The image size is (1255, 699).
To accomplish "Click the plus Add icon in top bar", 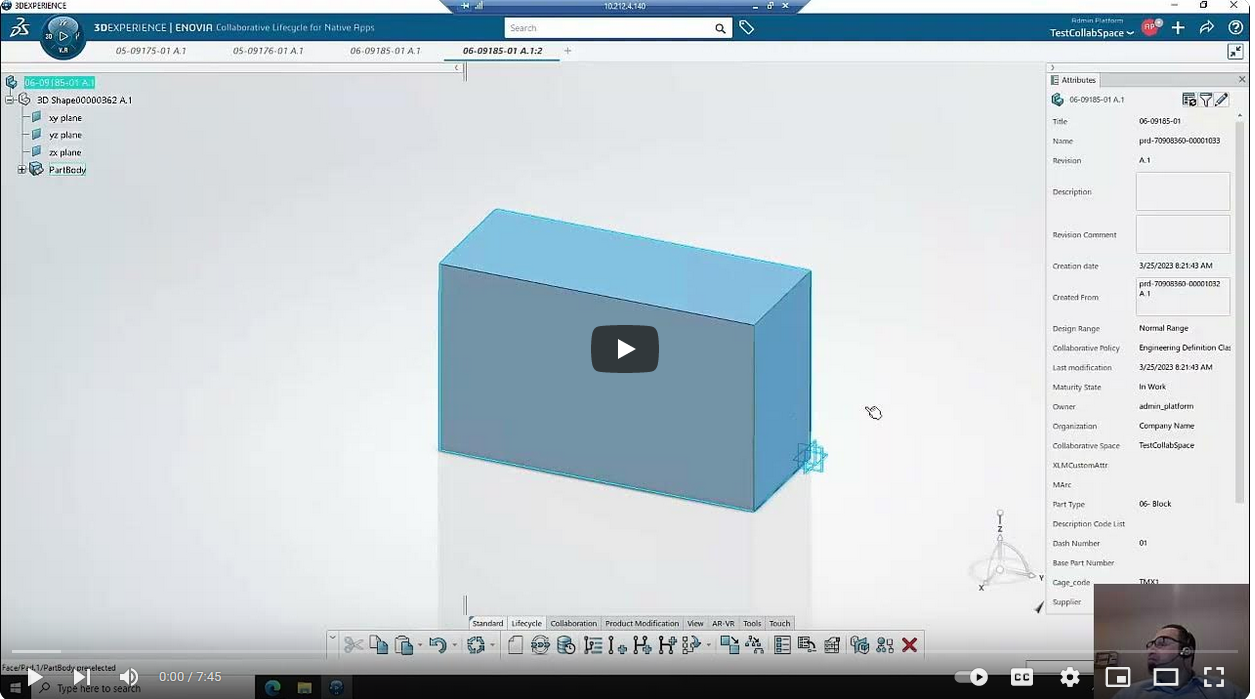I will coord(1179,28).
